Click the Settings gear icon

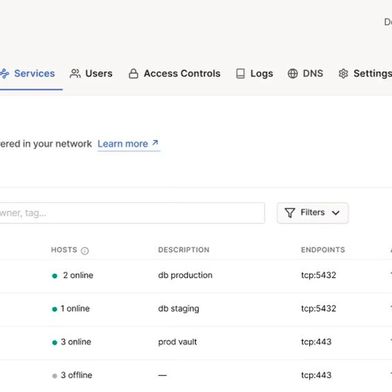pyautogui.click(x=343, y=73)
